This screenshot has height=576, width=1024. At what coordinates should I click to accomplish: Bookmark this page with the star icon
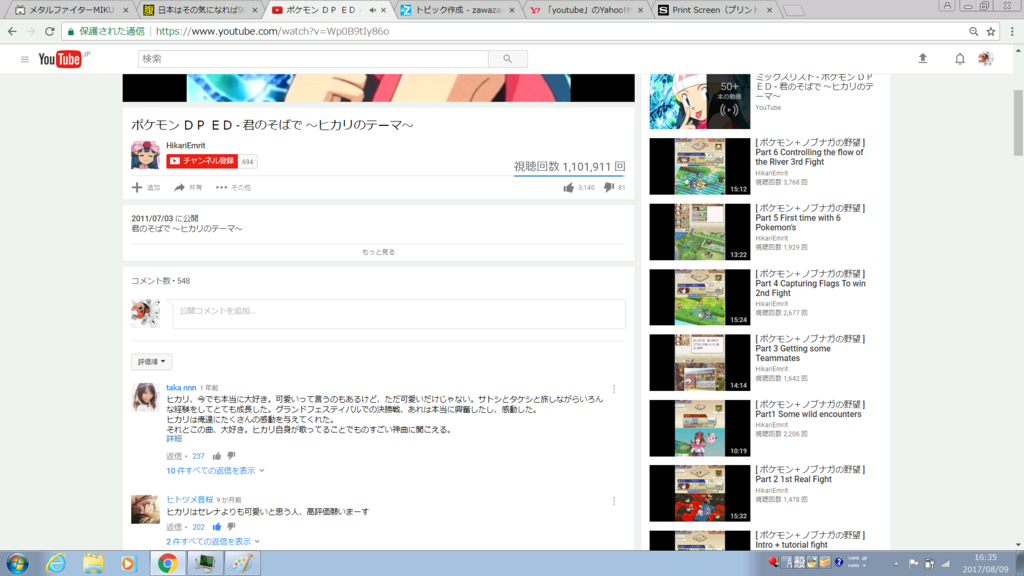coord(991,31)
